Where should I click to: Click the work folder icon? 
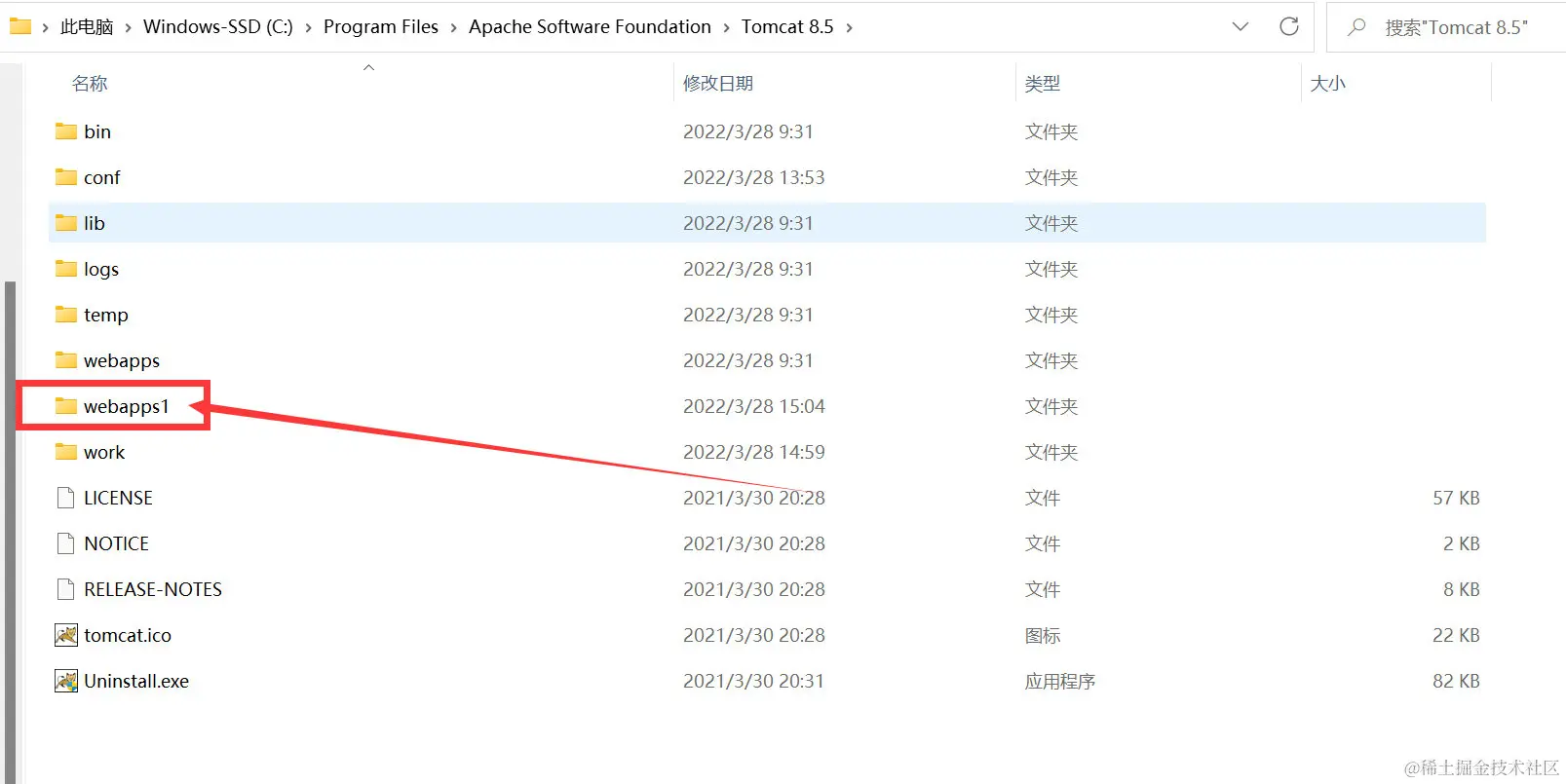pos(66,452)
